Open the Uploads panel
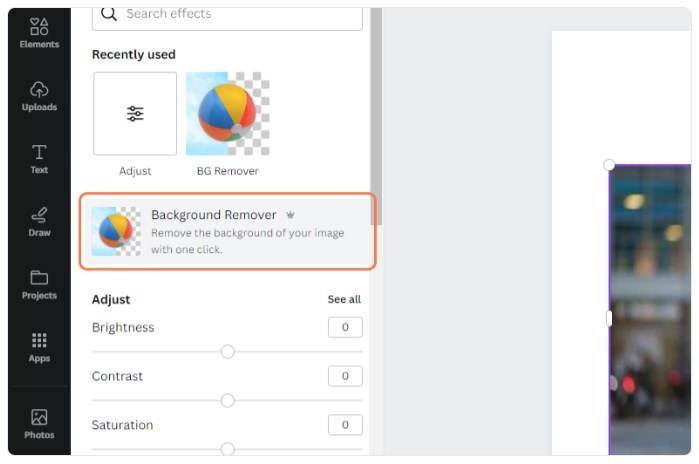This screenshot has width=699, height=464. pos(39,96)
